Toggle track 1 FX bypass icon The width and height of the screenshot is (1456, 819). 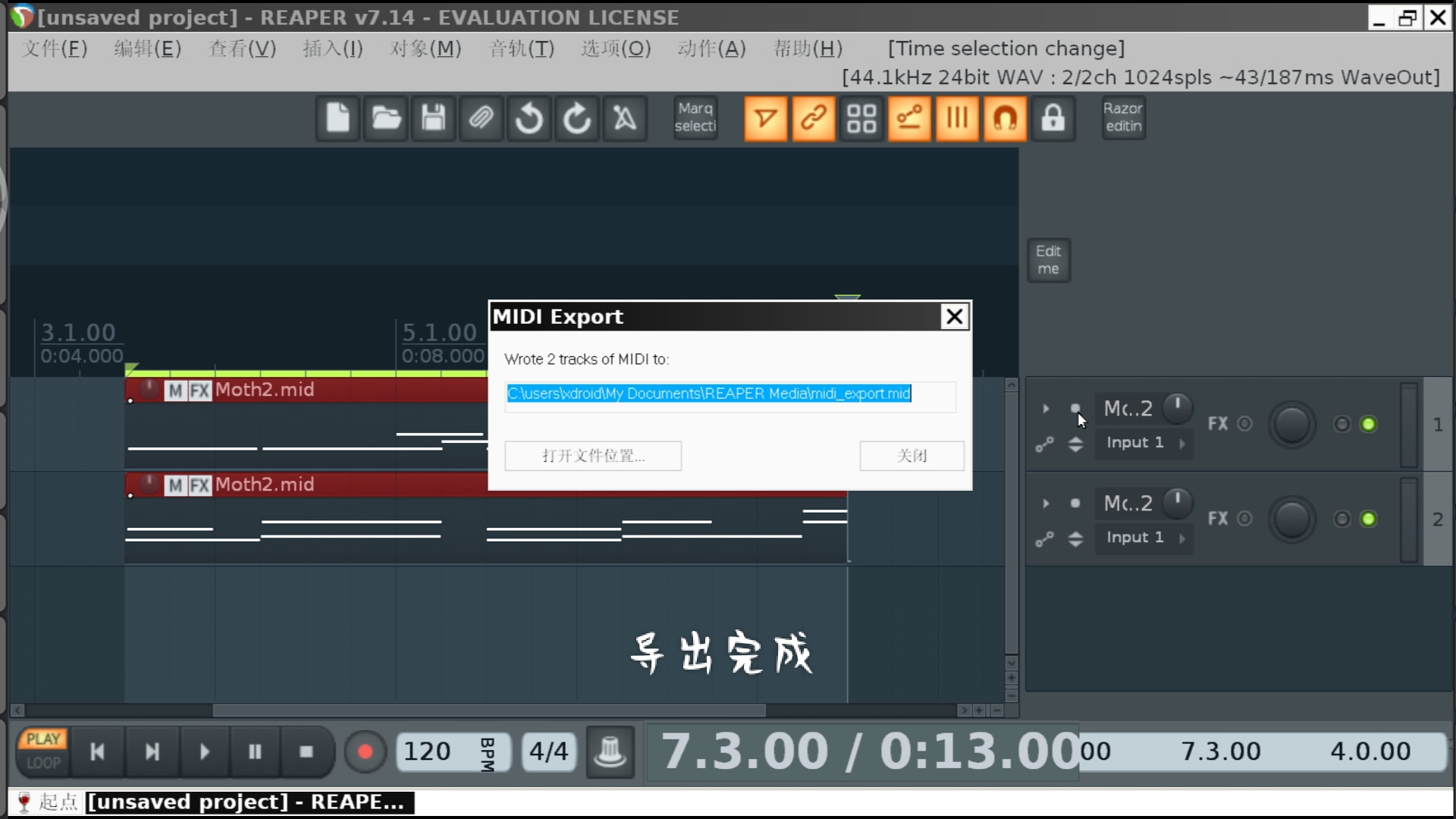click(1244, 424)
